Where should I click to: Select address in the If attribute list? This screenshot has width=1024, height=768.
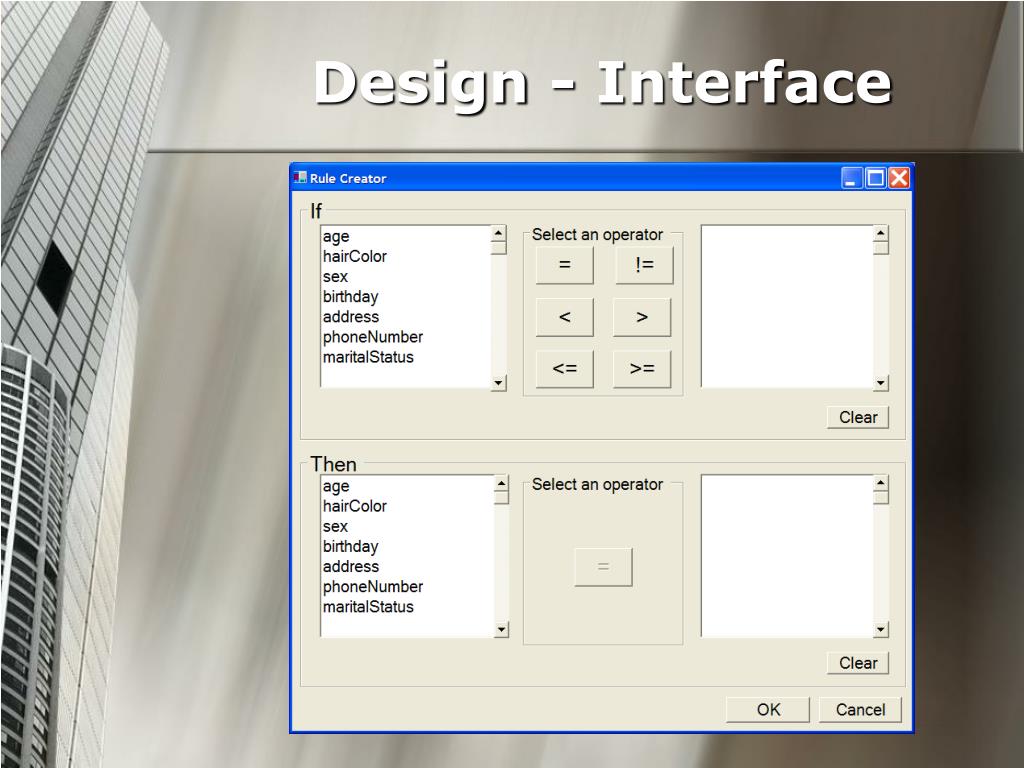click(x=351, y=317)
